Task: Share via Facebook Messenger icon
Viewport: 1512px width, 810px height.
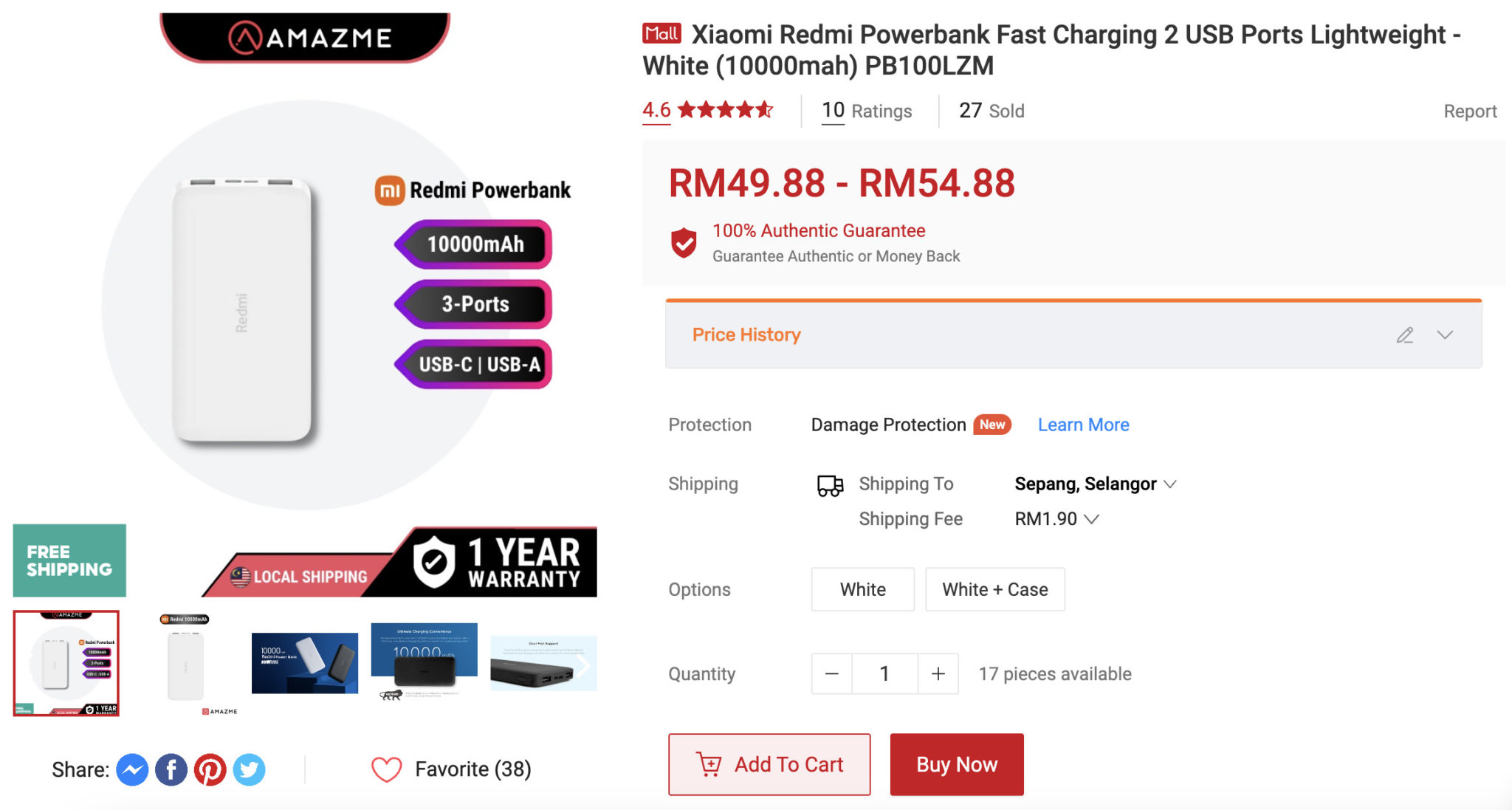Action: [132, 770]
